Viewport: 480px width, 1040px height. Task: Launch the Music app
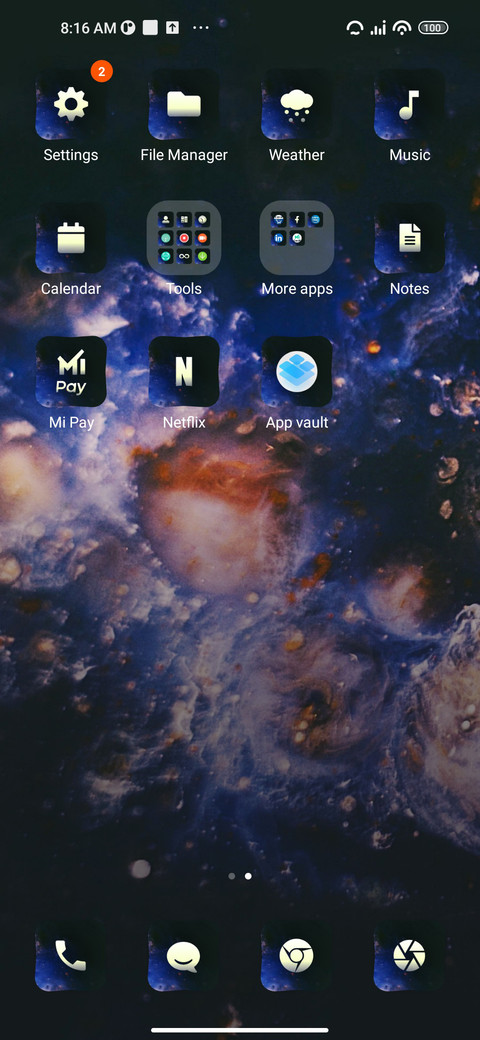[409, 105]
